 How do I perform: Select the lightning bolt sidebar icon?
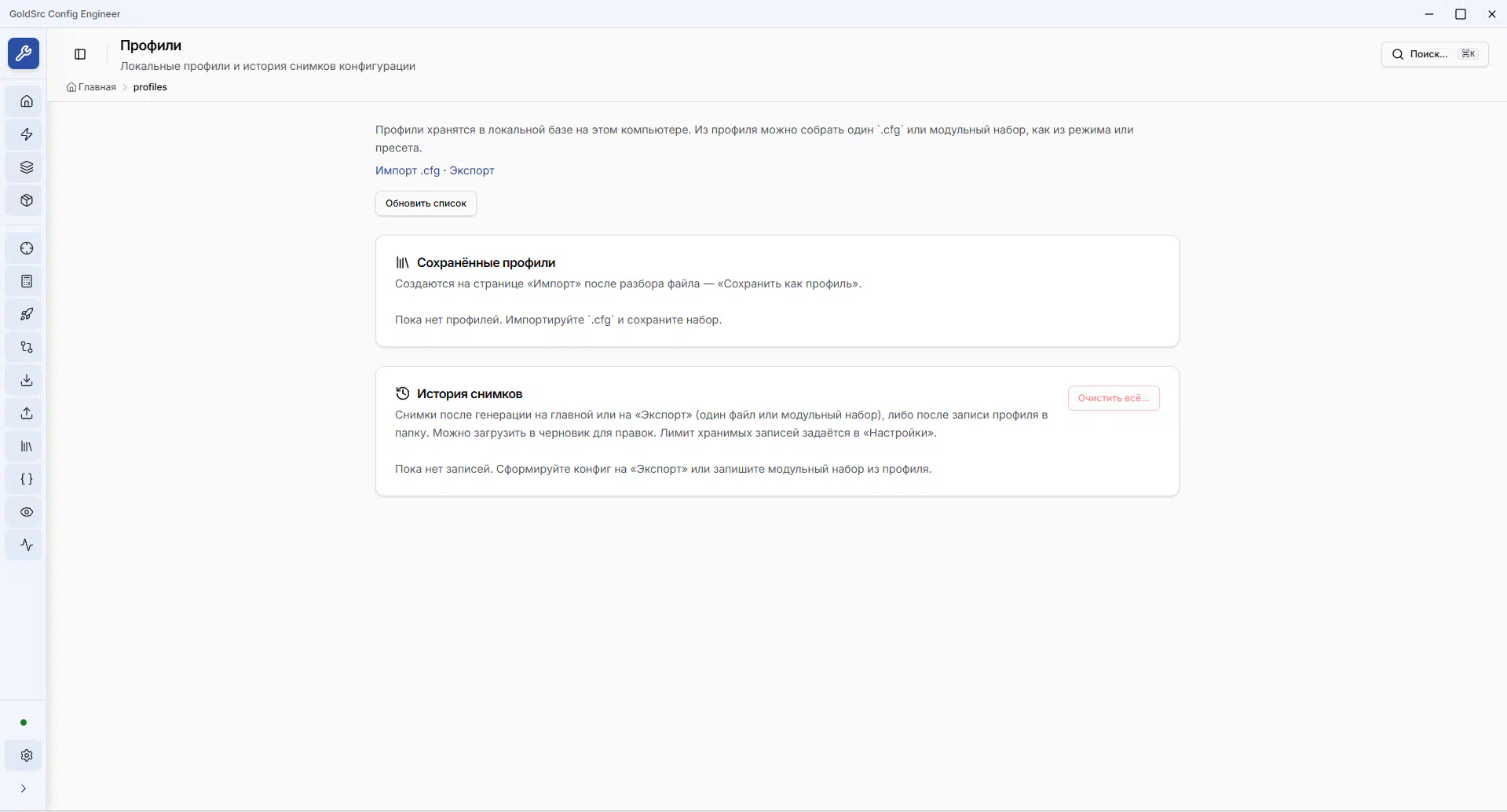tap(27, 134)
